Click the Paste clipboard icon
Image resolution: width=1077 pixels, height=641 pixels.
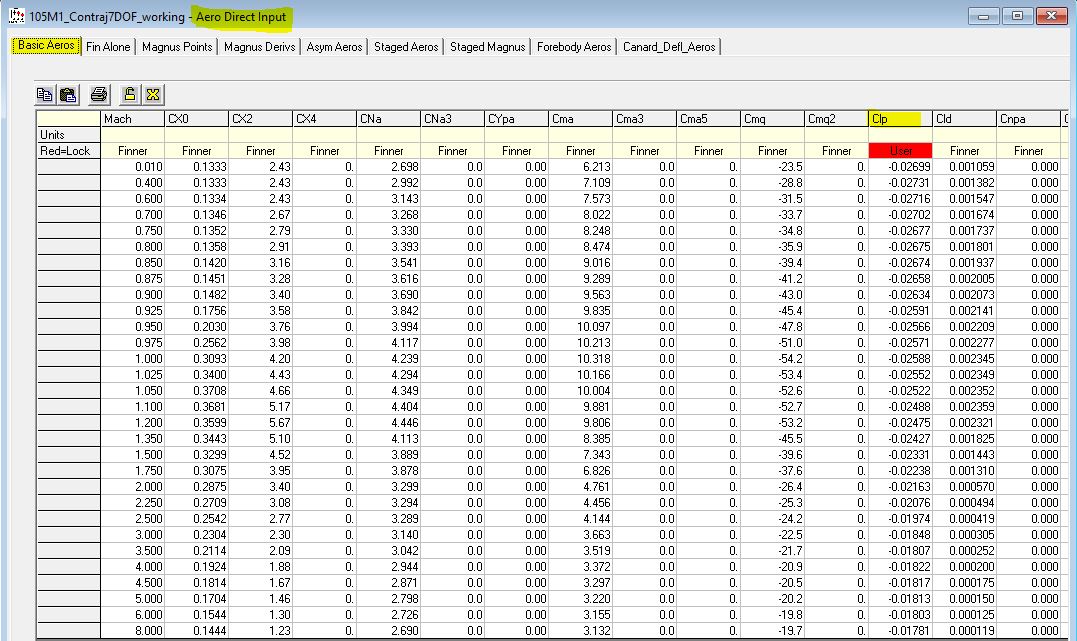pyautogui.click(x=67, y=95)
